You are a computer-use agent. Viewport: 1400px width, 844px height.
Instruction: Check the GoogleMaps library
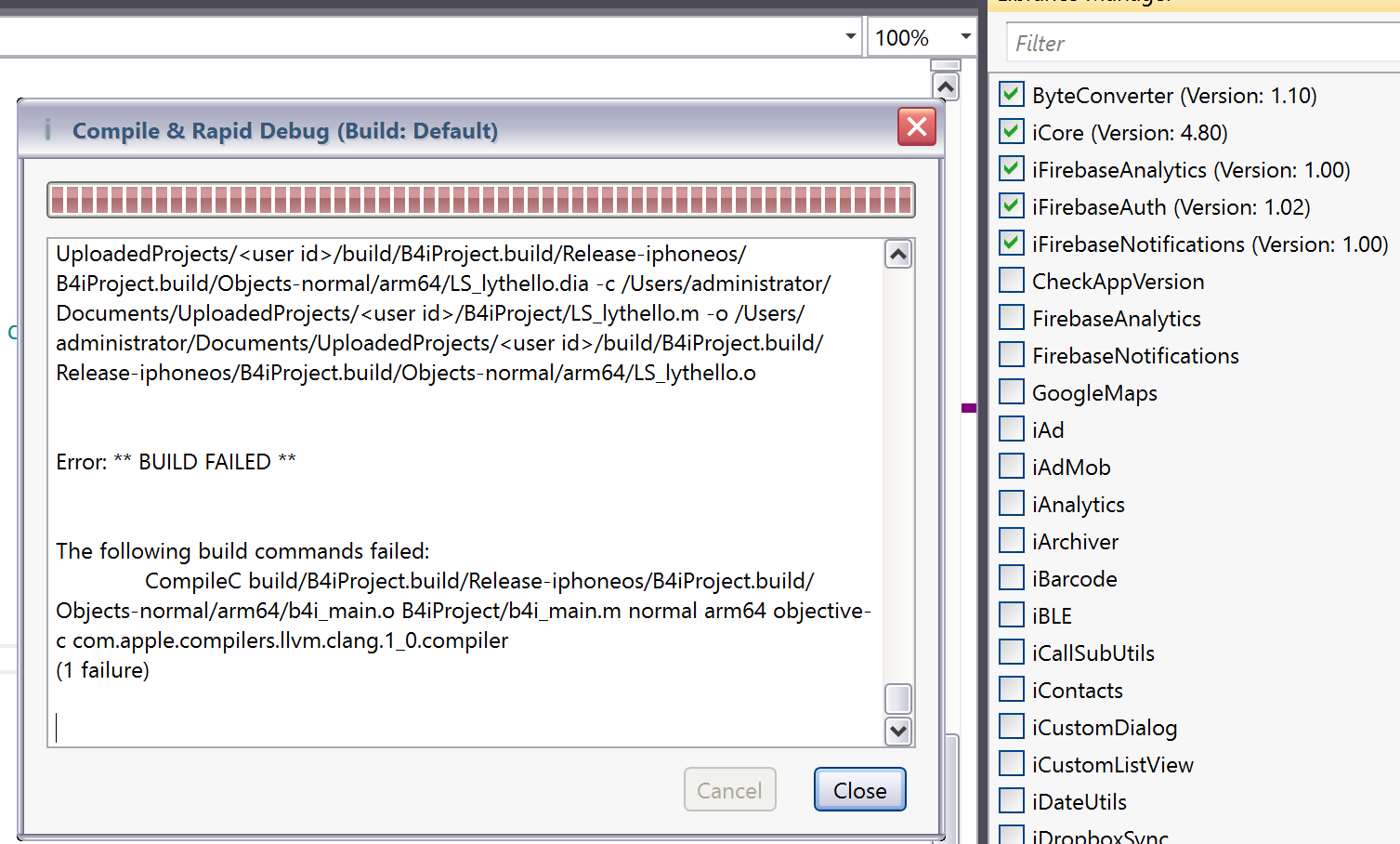click(1012, 392)
